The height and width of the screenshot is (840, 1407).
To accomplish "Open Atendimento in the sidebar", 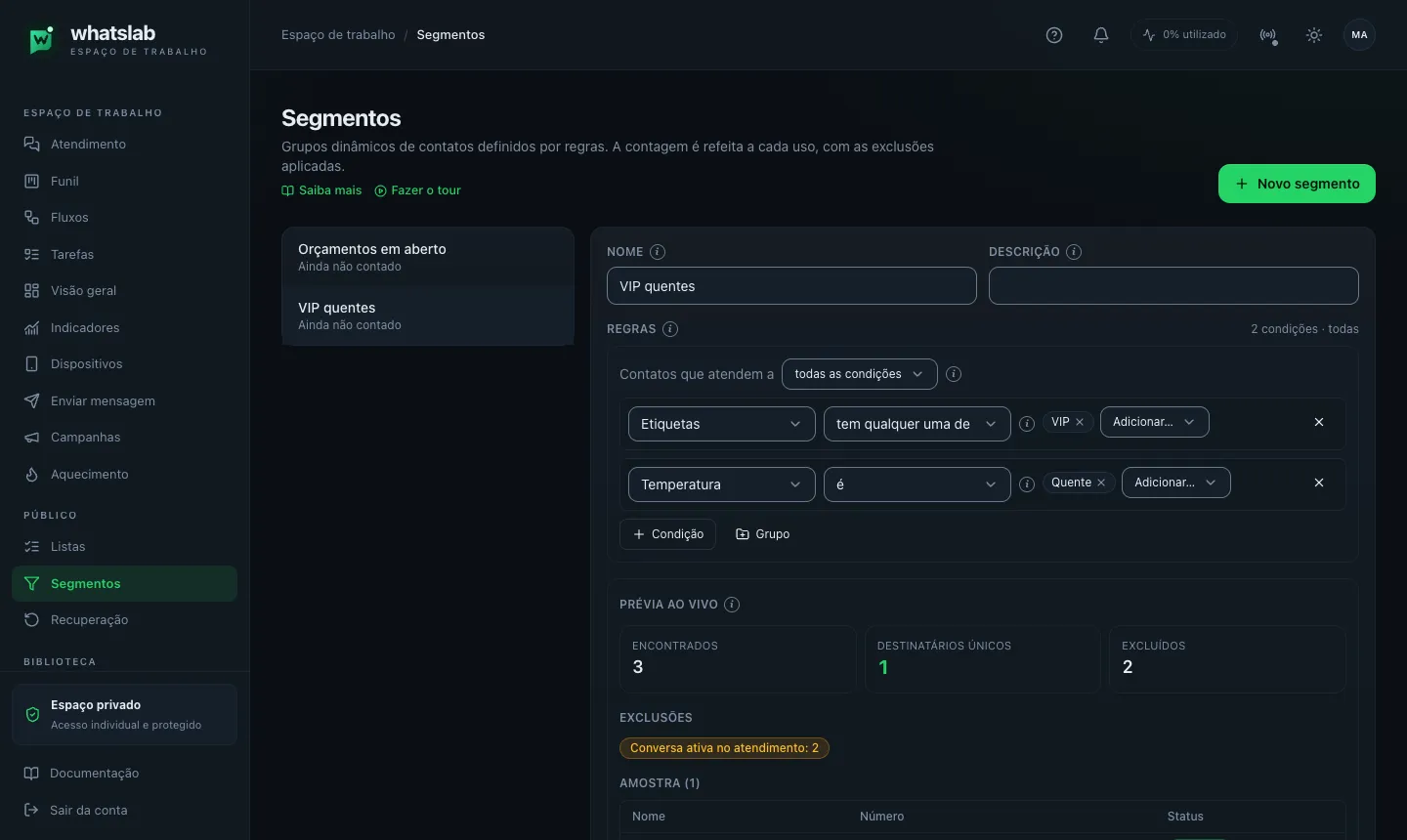I will (124, 145).
